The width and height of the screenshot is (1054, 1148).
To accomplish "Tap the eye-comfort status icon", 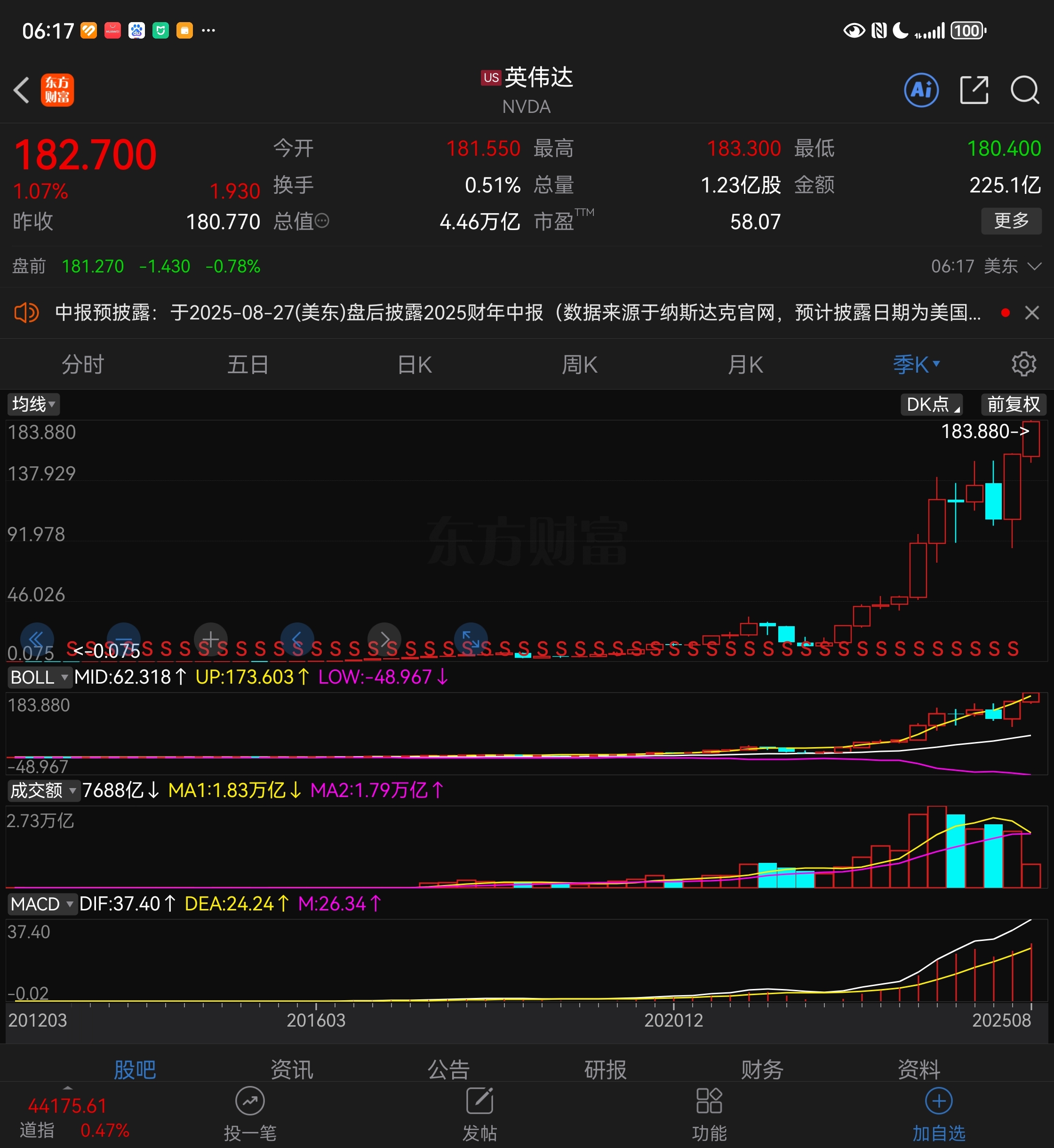I will tap(854, 31).
